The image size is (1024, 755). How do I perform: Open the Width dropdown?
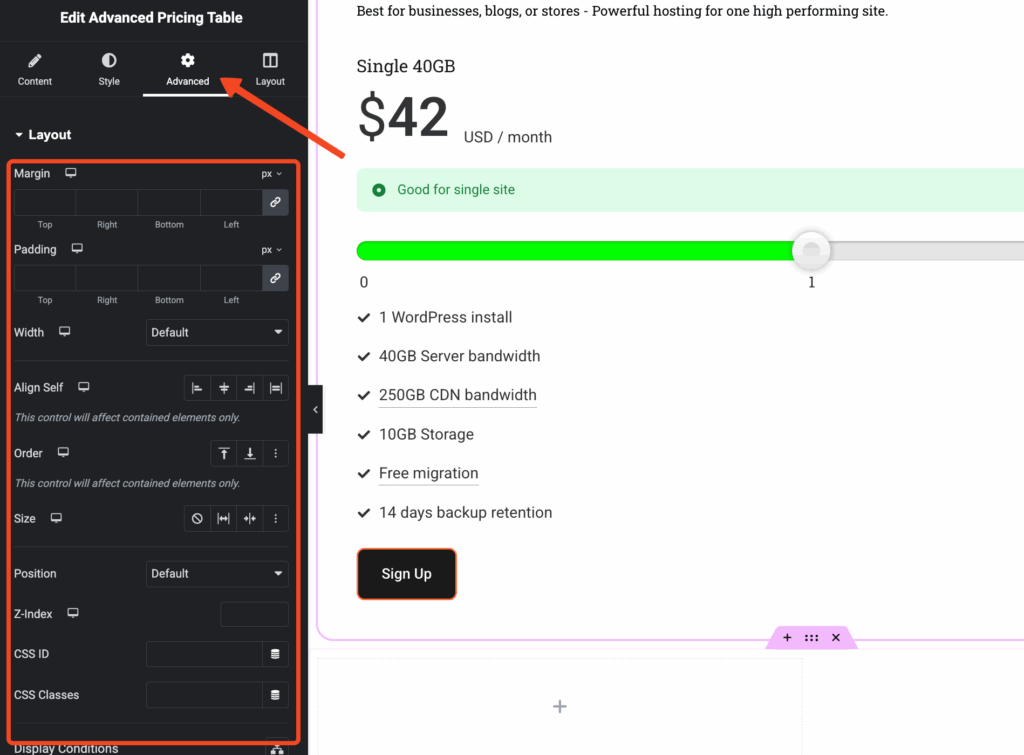[x=217, y=332]
